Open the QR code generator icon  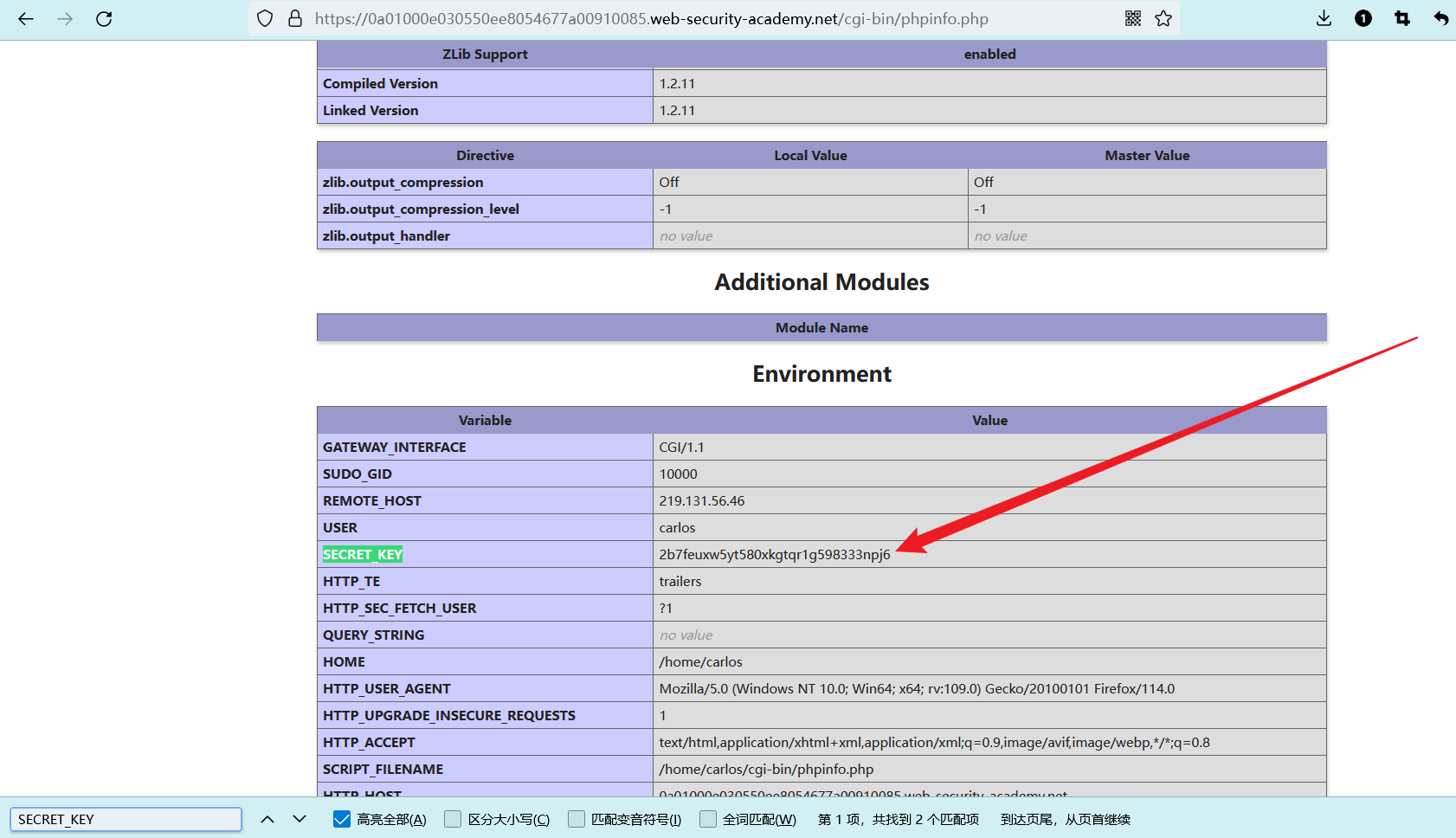tap(1132, 19)
